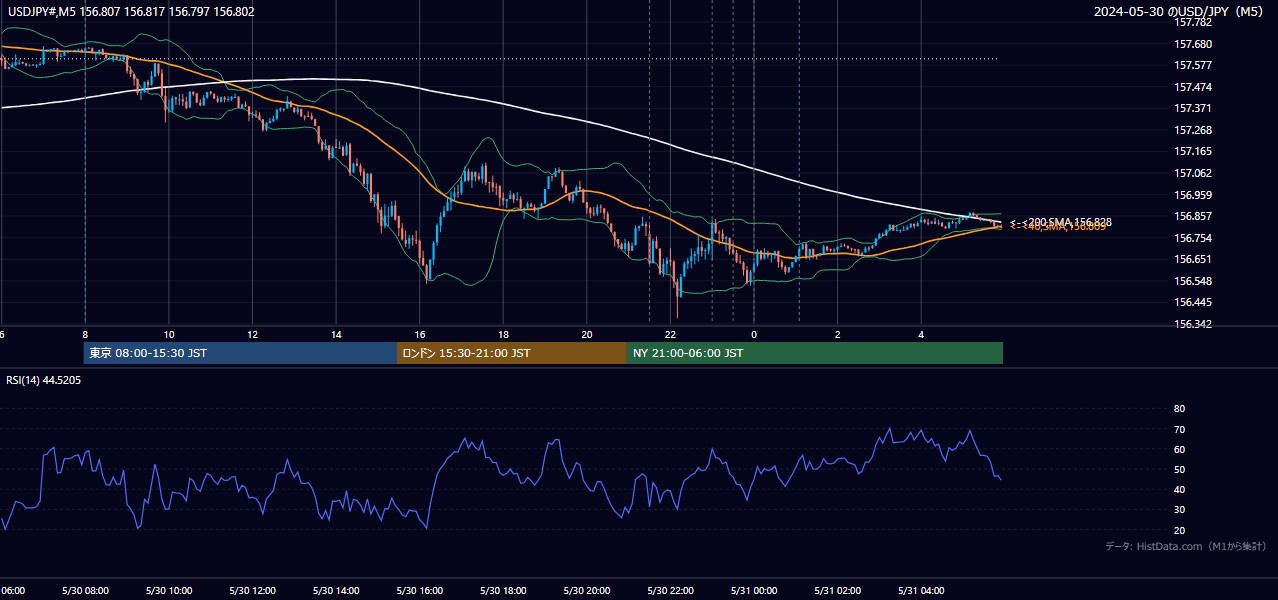
Task: Click price axis label 157.371
Action: 1193,108
